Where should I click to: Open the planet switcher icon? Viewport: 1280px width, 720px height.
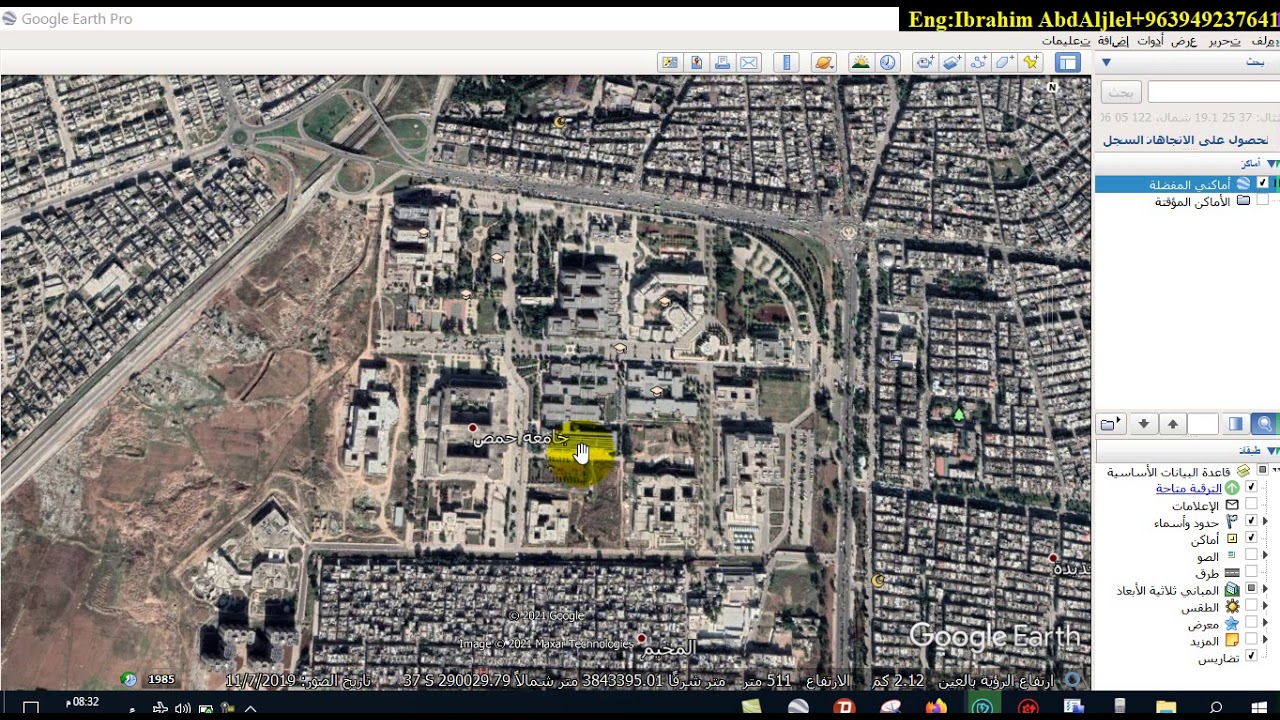[823, 62]
